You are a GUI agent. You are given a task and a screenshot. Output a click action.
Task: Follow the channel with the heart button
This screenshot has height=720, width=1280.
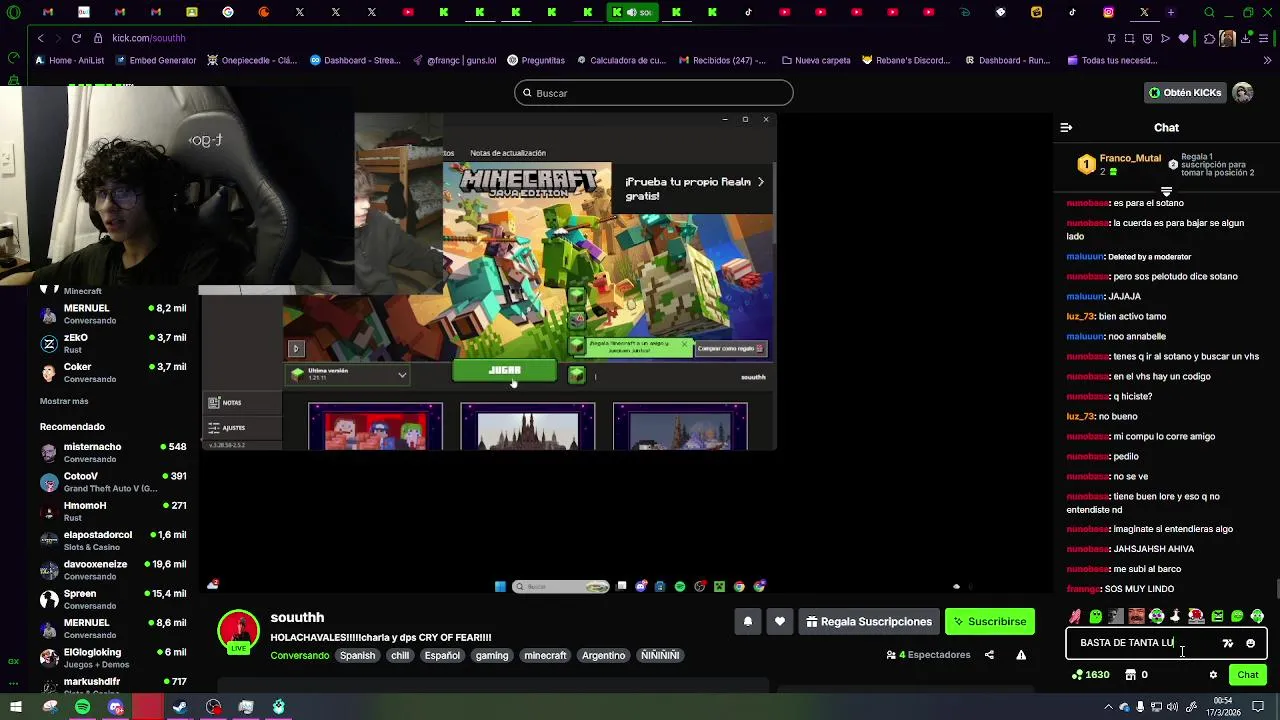click(780, 622)
